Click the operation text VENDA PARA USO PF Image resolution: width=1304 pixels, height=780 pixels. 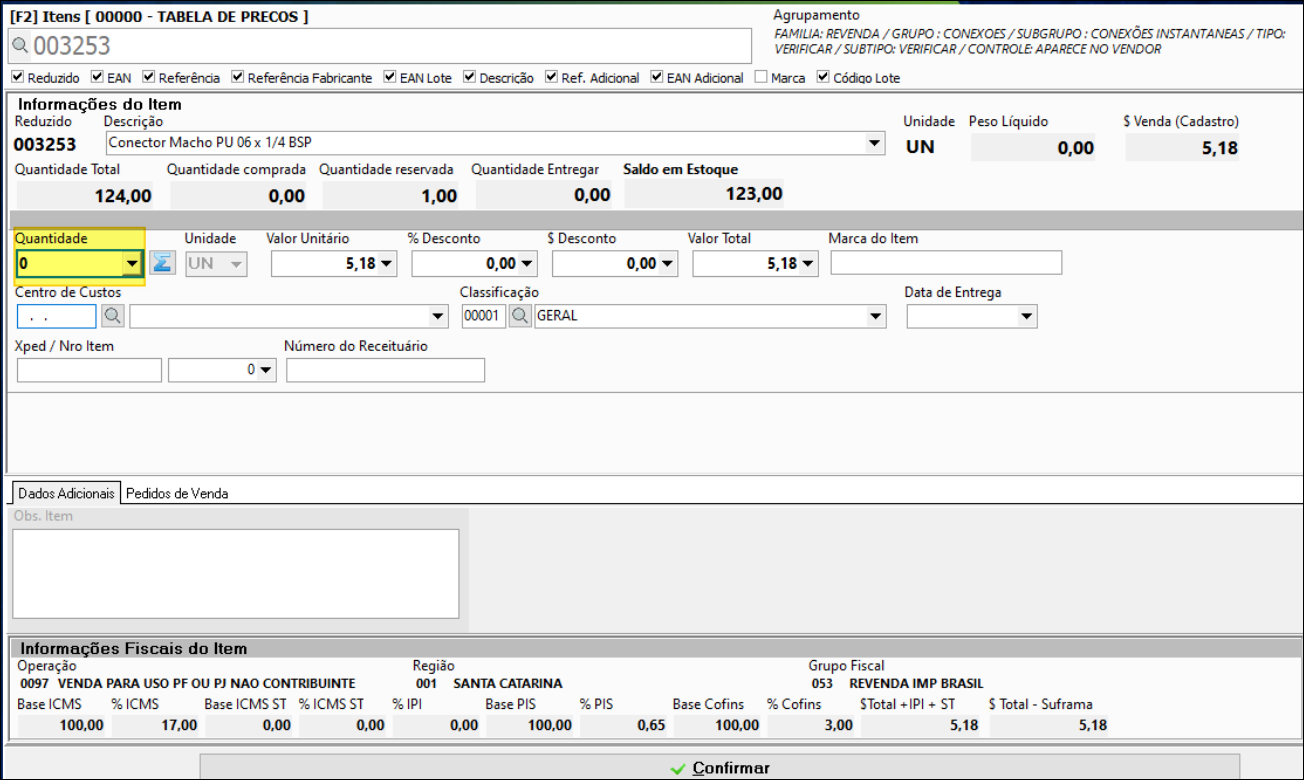(x=207, y=684)
